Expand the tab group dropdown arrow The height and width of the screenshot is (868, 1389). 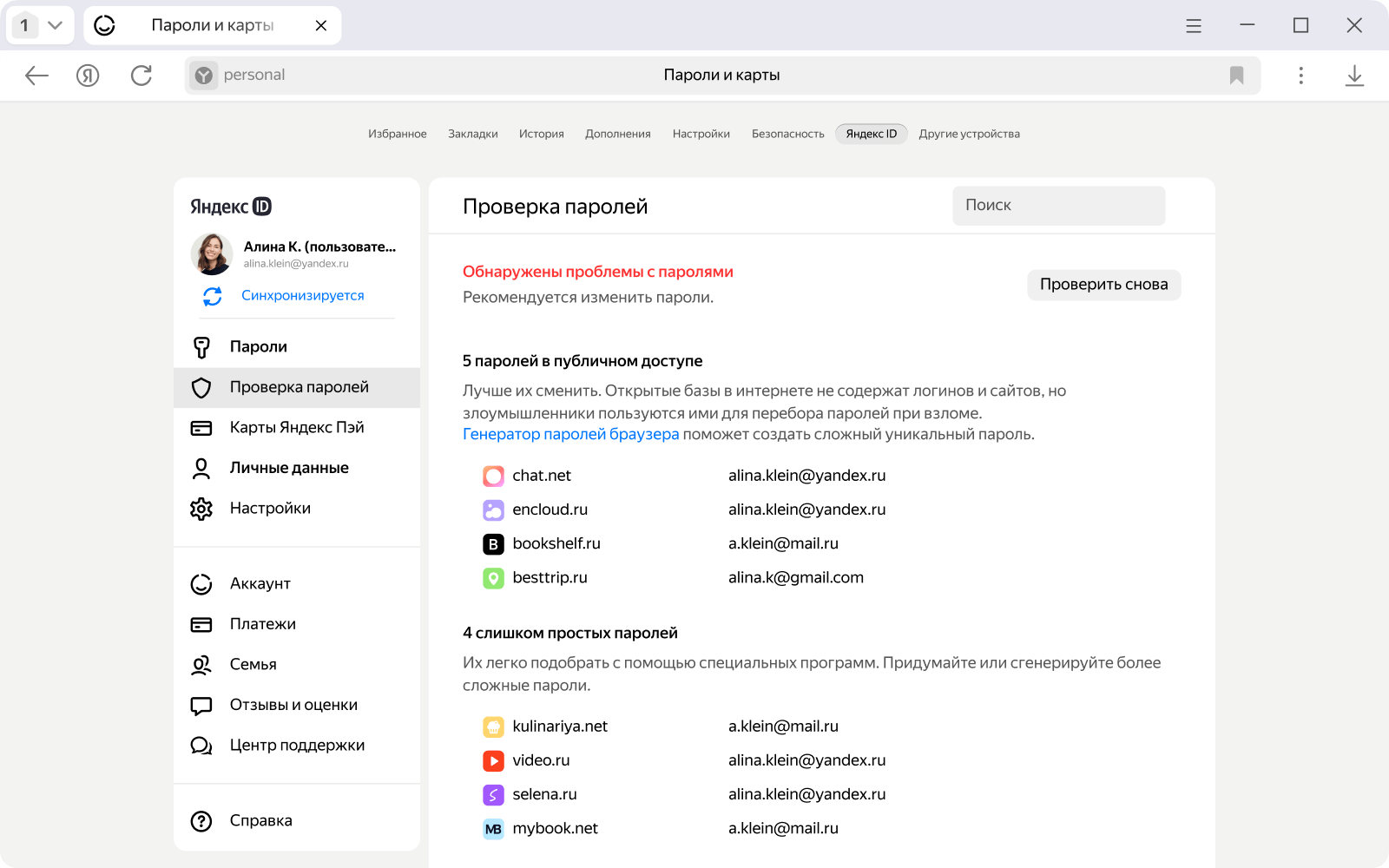click(55, 25)
